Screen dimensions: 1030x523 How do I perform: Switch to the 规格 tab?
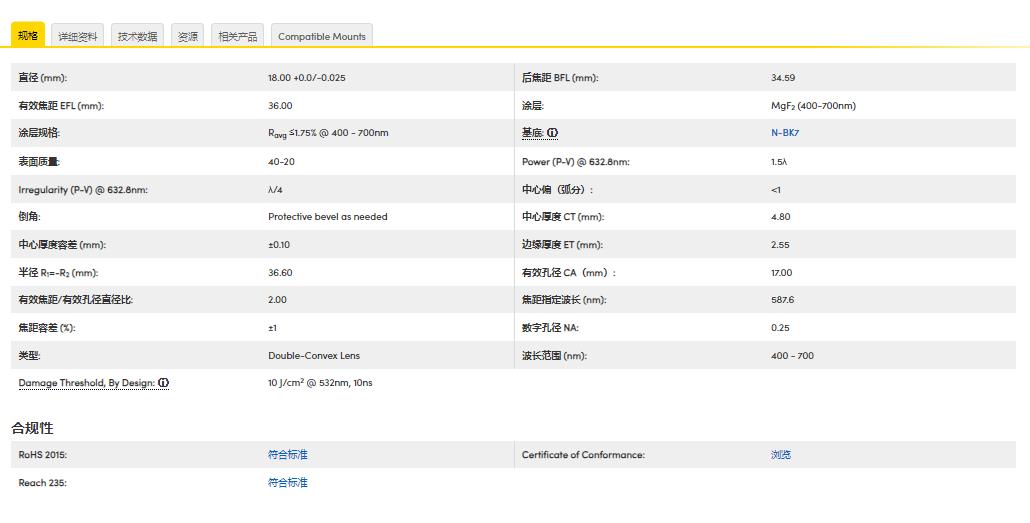[x=28, y=36]
